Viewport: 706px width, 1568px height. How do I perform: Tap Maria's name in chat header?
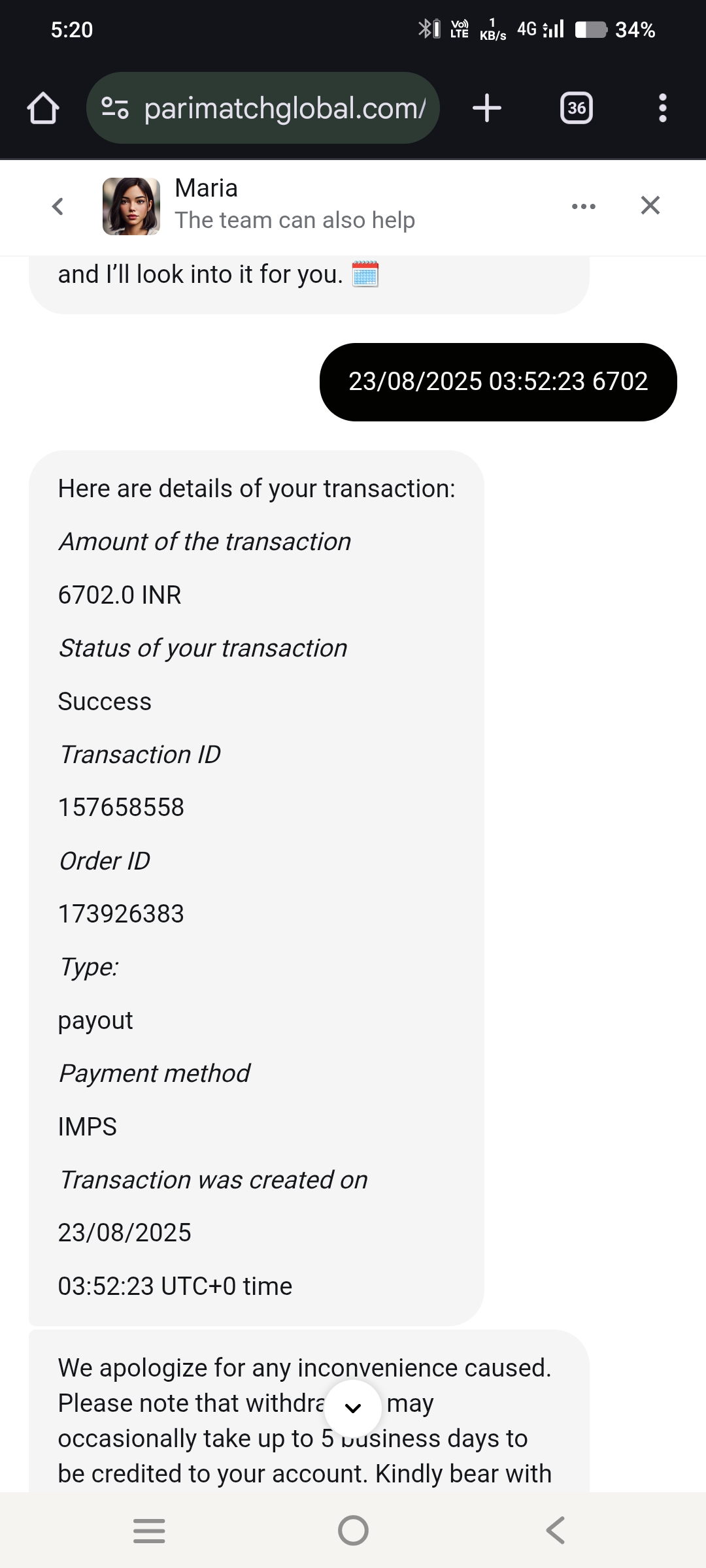pos(207,188)
